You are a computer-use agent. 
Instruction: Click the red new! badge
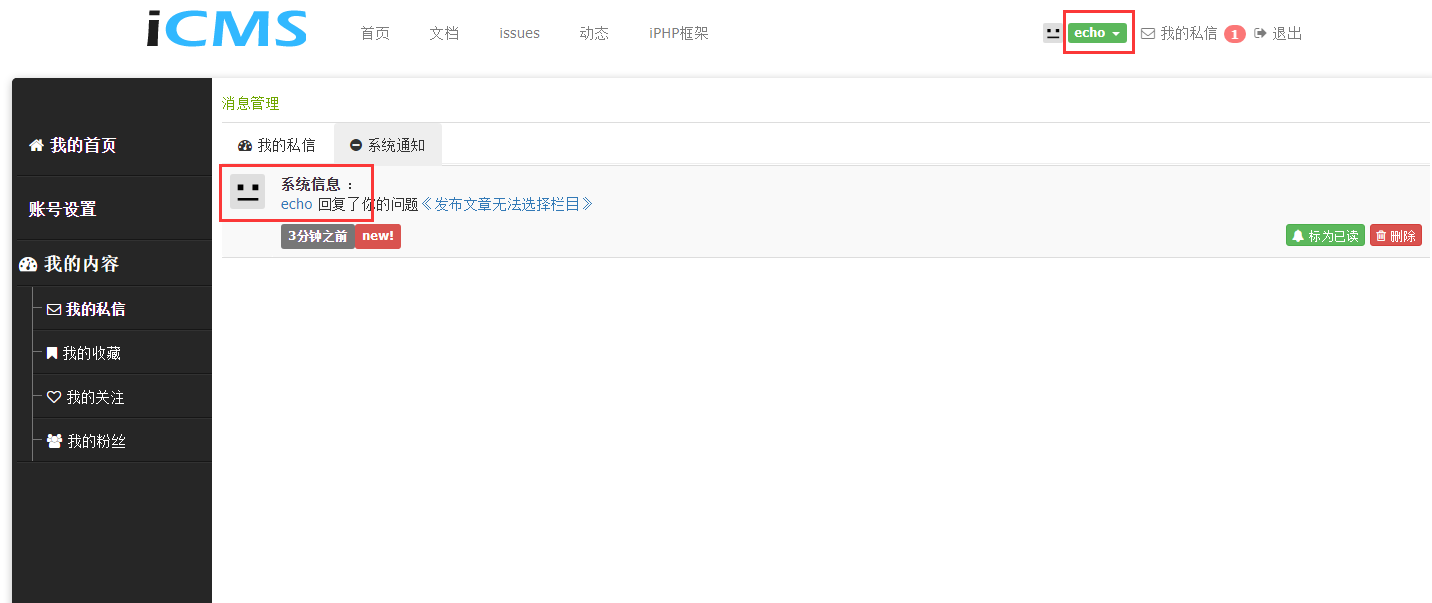(378, 236)
